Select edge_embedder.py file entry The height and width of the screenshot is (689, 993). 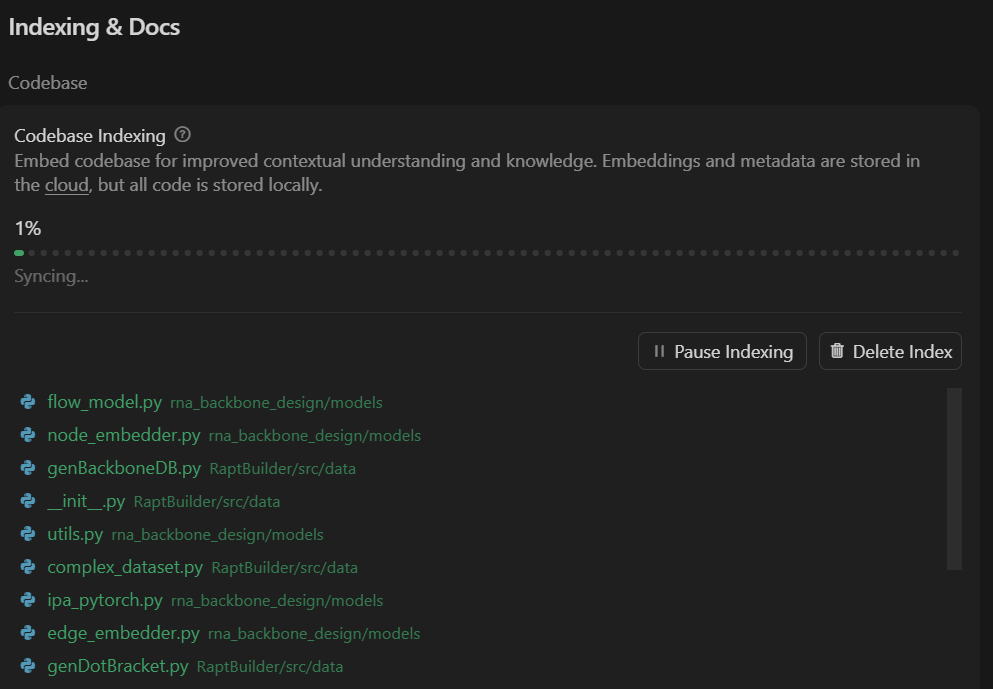(x=123, y=633)
